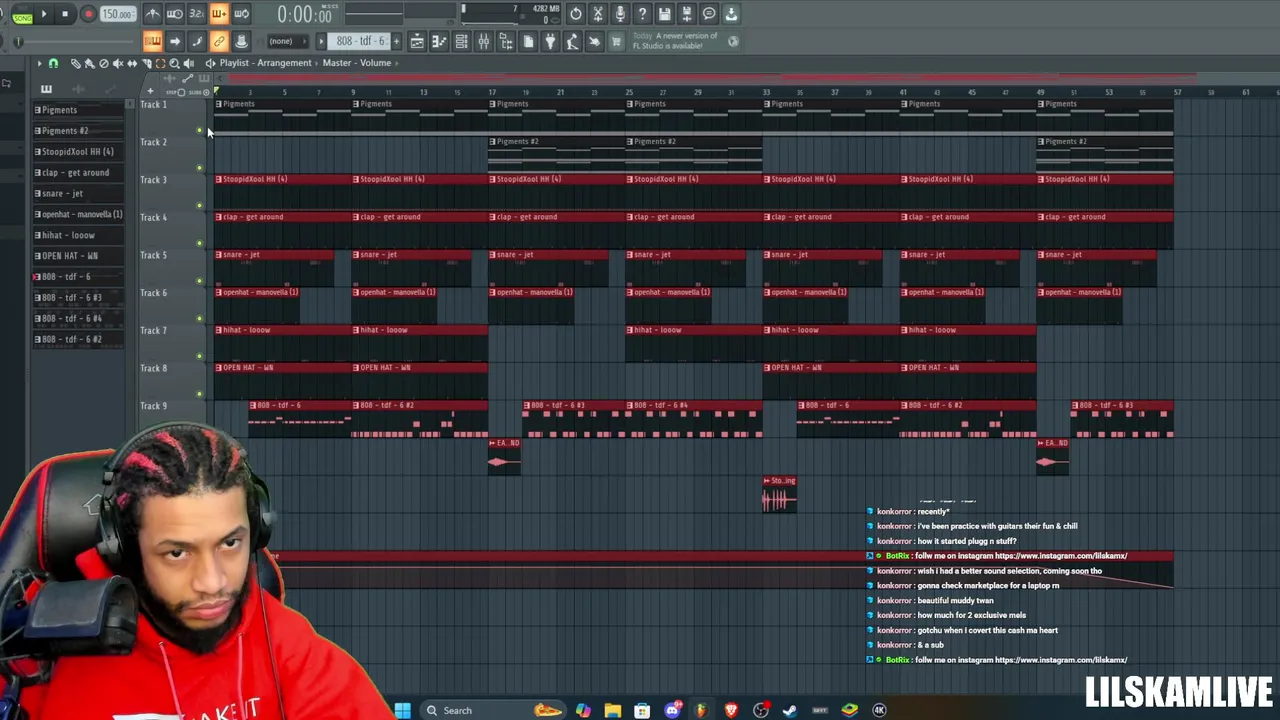Screen dimensions: 1280x720
Task: Open the audio editor scissors icon
Action: (x=598, y=14)
